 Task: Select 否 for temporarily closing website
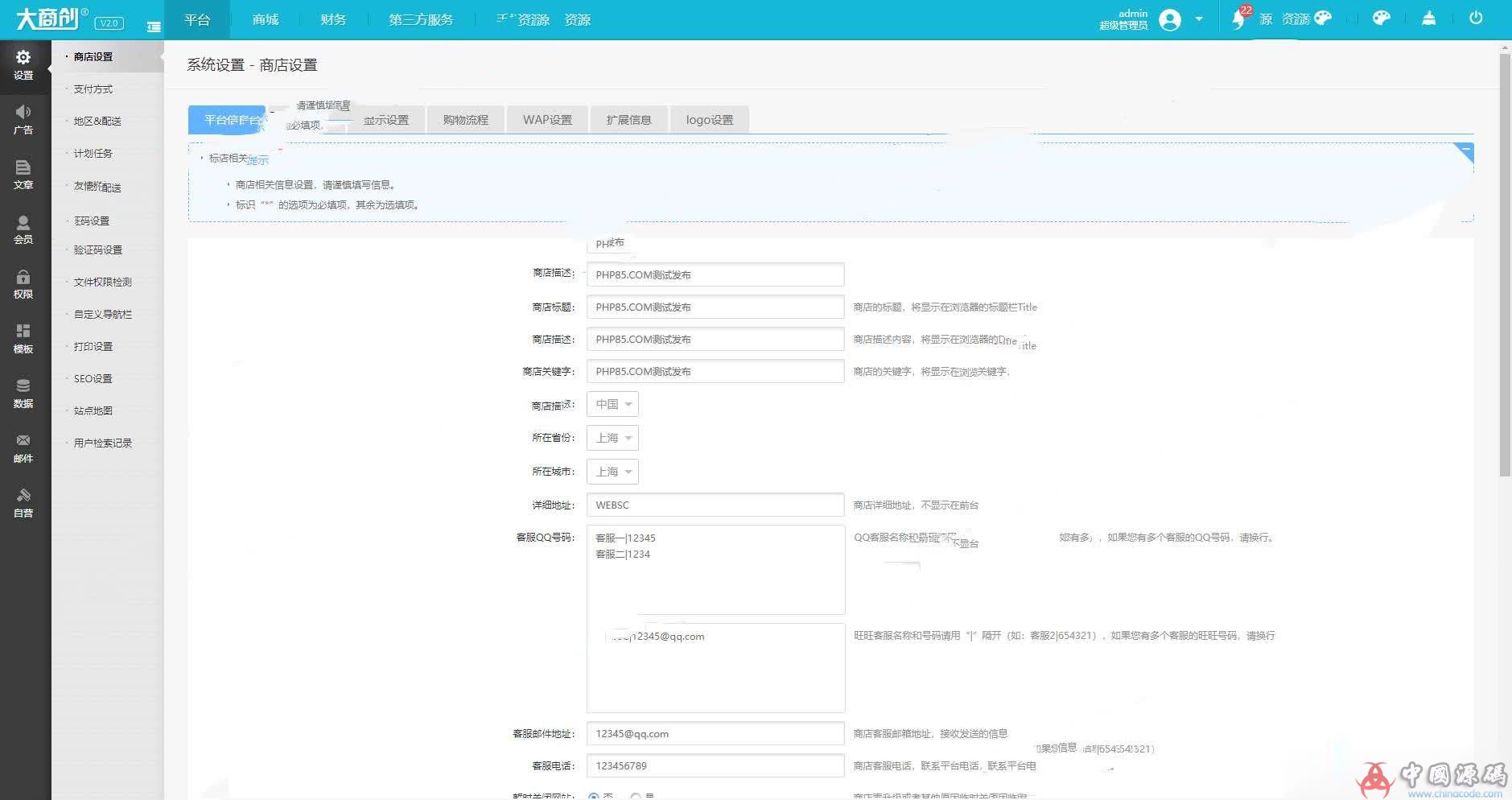click(x=595, y=795)
